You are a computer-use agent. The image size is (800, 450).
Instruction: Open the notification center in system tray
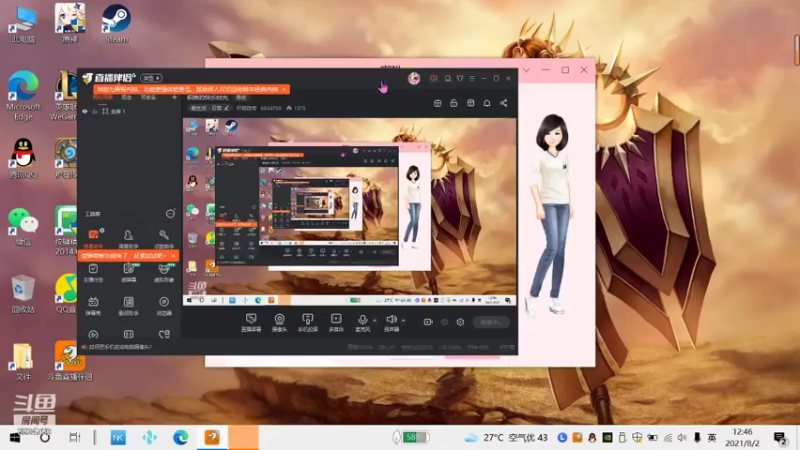[x=780, y=438]
